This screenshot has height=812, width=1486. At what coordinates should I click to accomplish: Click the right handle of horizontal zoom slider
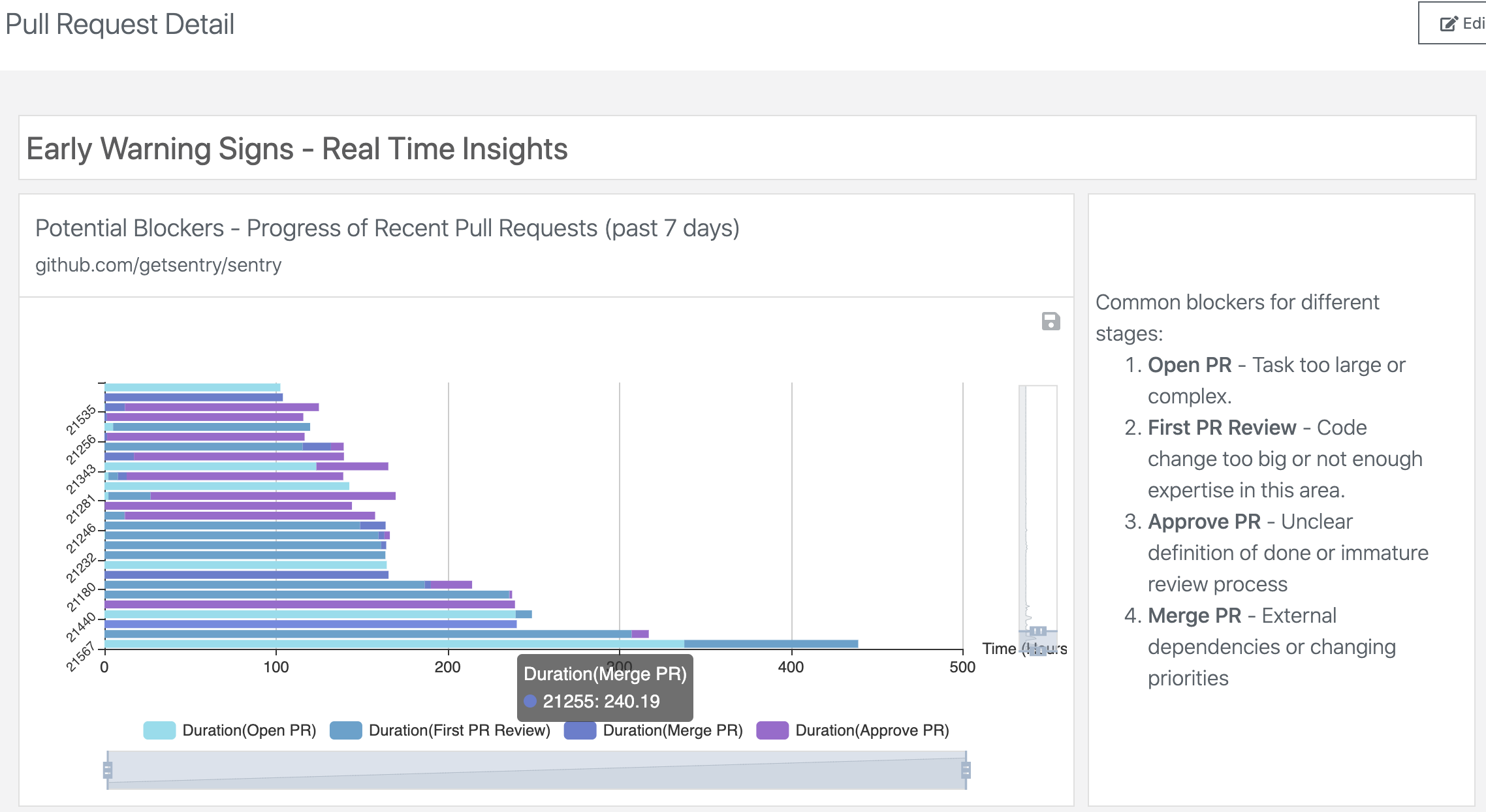point(966,770)
